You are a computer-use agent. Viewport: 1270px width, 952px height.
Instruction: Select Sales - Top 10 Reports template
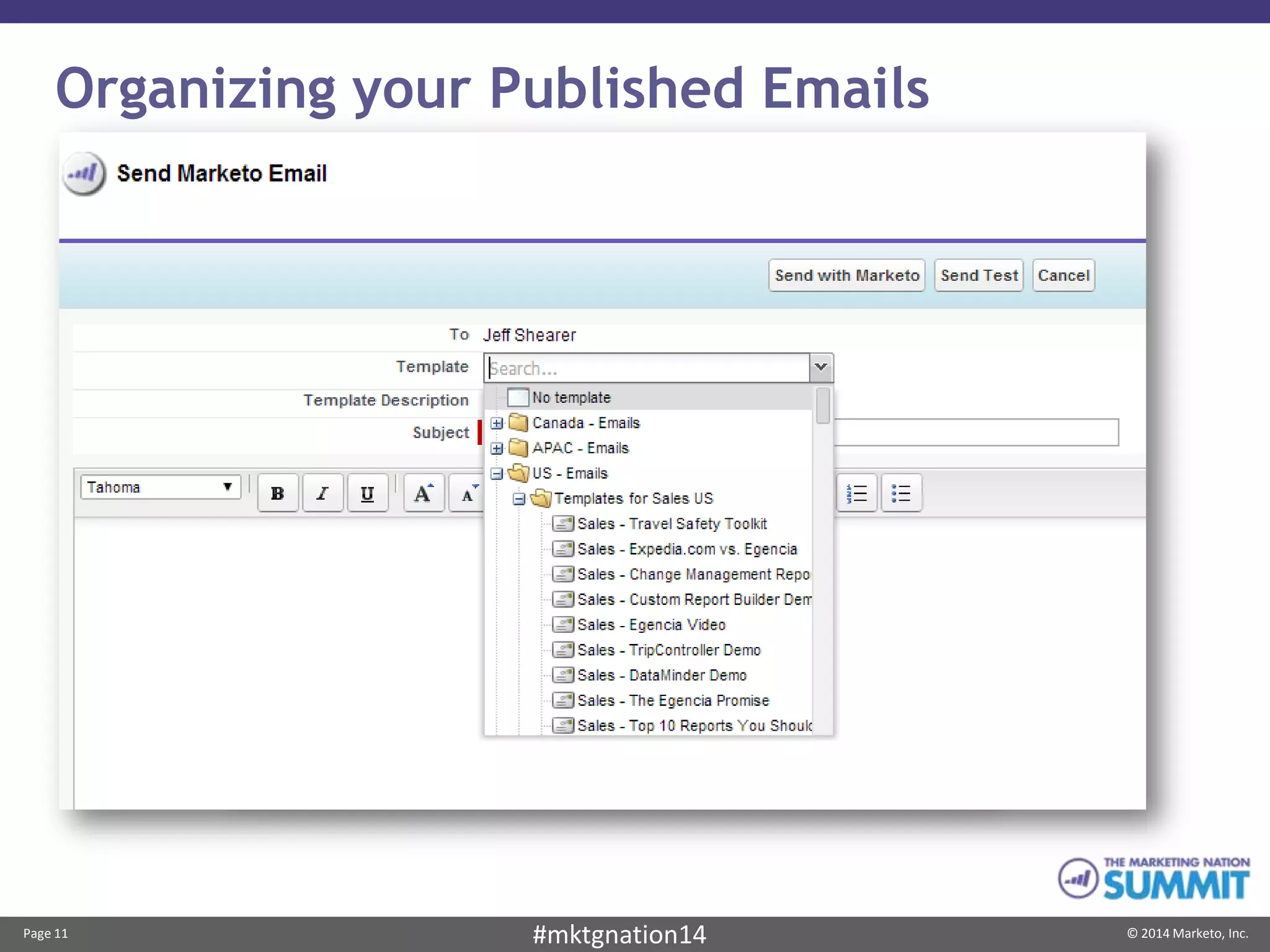(x=694, y=725)
